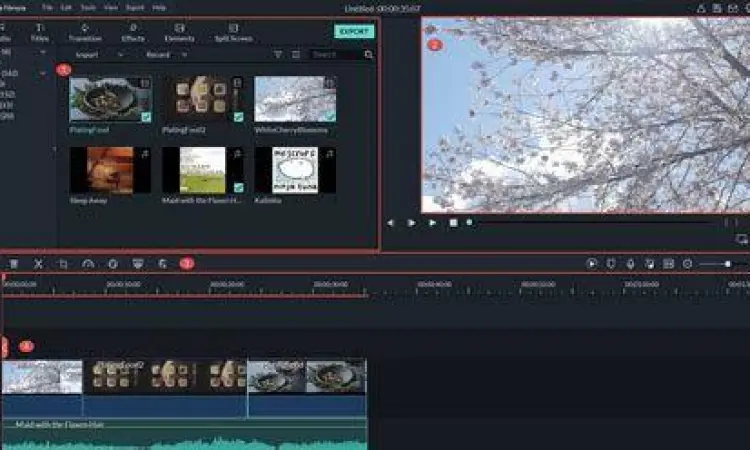750x450 pixels.
Task: Click the Split scissors icon
Action: [x=38, y=264]
